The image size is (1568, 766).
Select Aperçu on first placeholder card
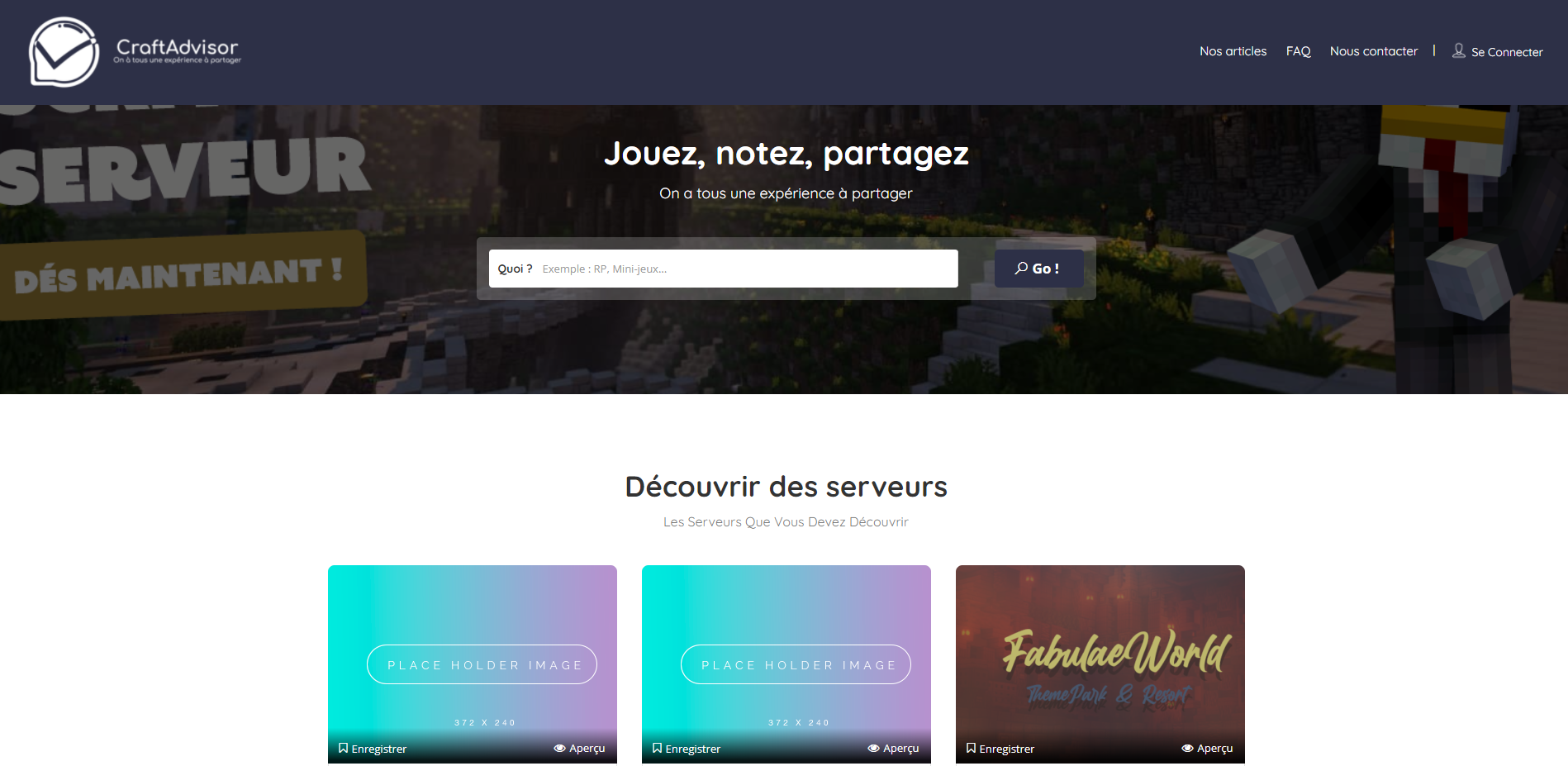pos(587,749)
